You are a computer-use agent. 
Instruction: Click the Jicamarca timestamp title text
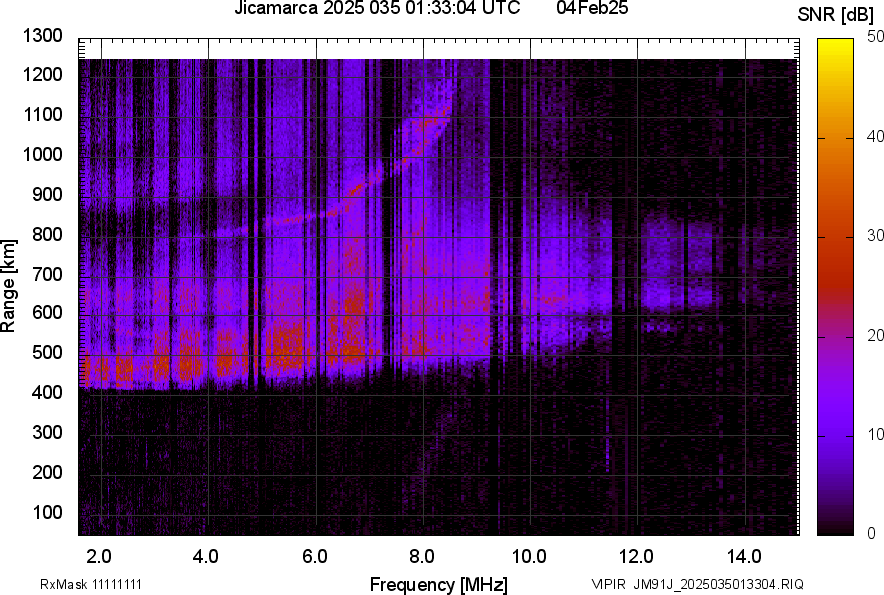(377, 10)
